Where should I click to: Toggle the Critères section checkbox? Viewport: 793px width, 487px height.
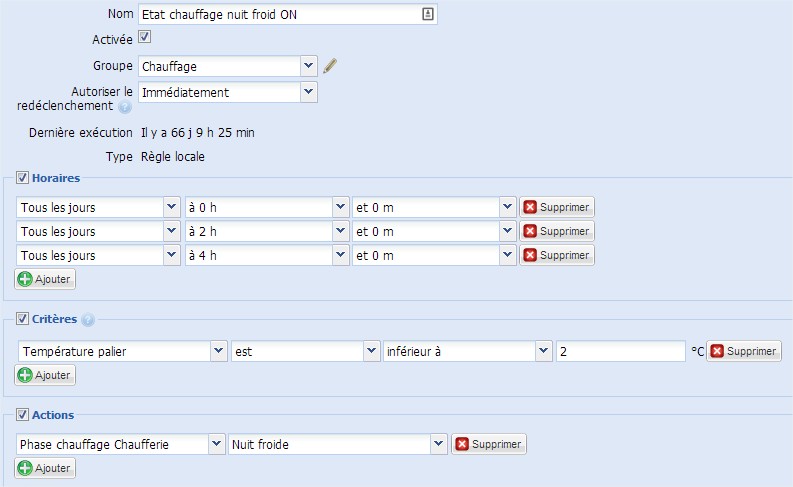(23, 320)
